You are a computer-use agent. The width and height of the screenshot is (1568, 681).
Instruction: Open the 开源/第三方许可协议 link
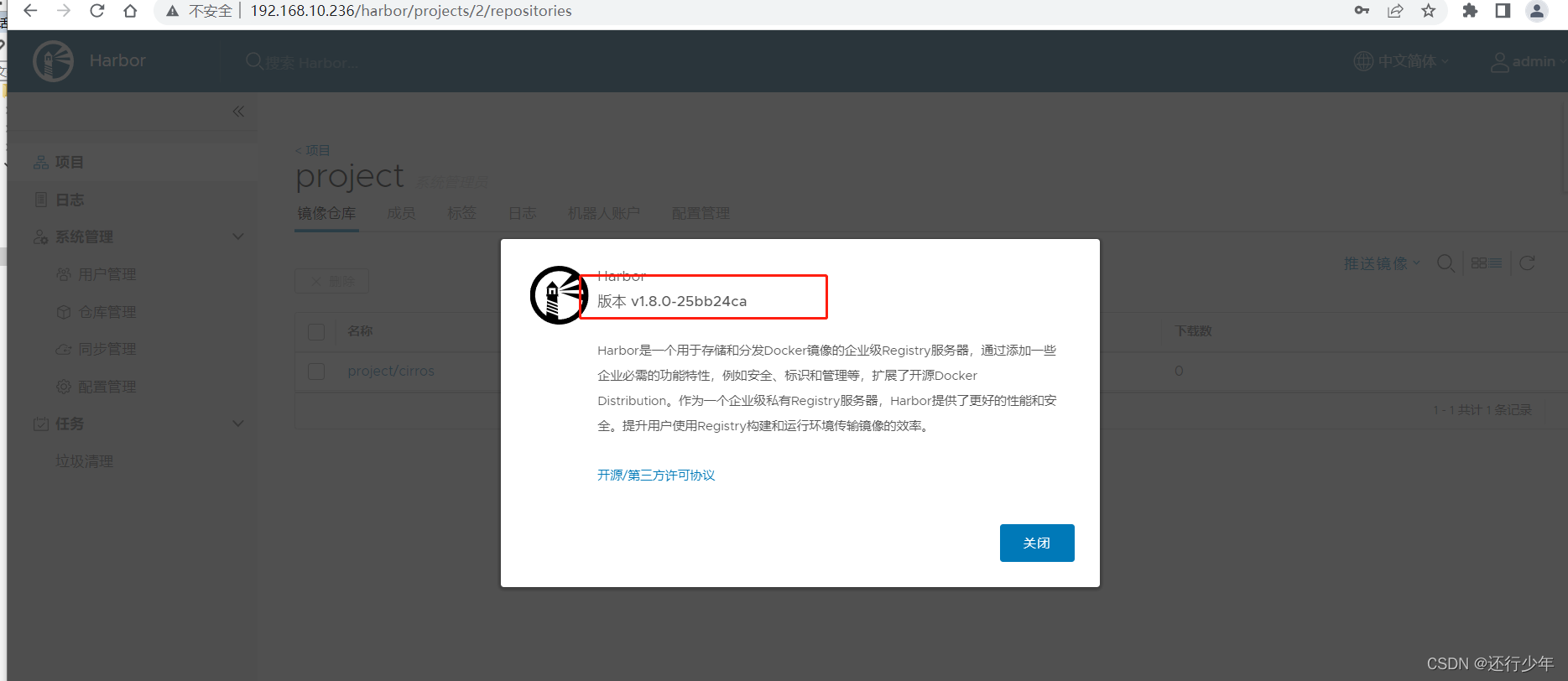click(x=656, y=475)
